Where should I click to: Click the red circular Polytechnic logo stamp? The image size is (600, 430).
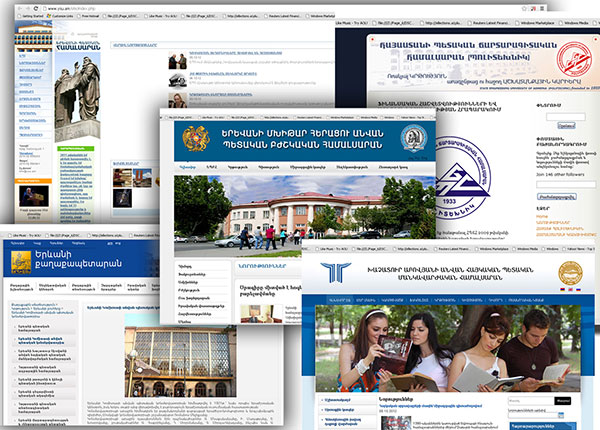pyautogui.click(x=574, y=59)
